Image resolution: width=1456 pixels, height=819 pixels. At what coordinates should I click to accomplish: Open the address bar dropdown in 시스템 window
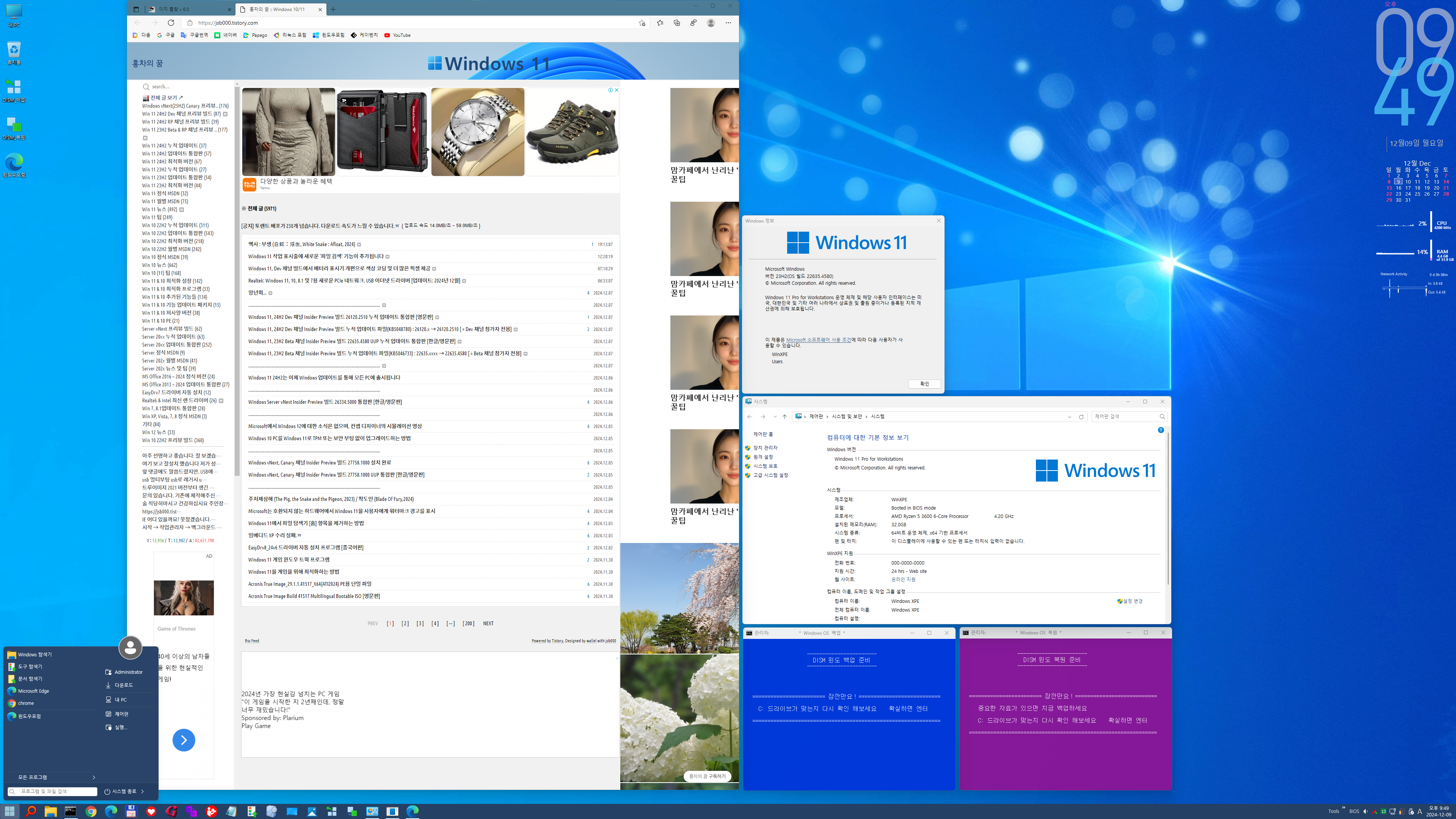[x=1069, y=417]
